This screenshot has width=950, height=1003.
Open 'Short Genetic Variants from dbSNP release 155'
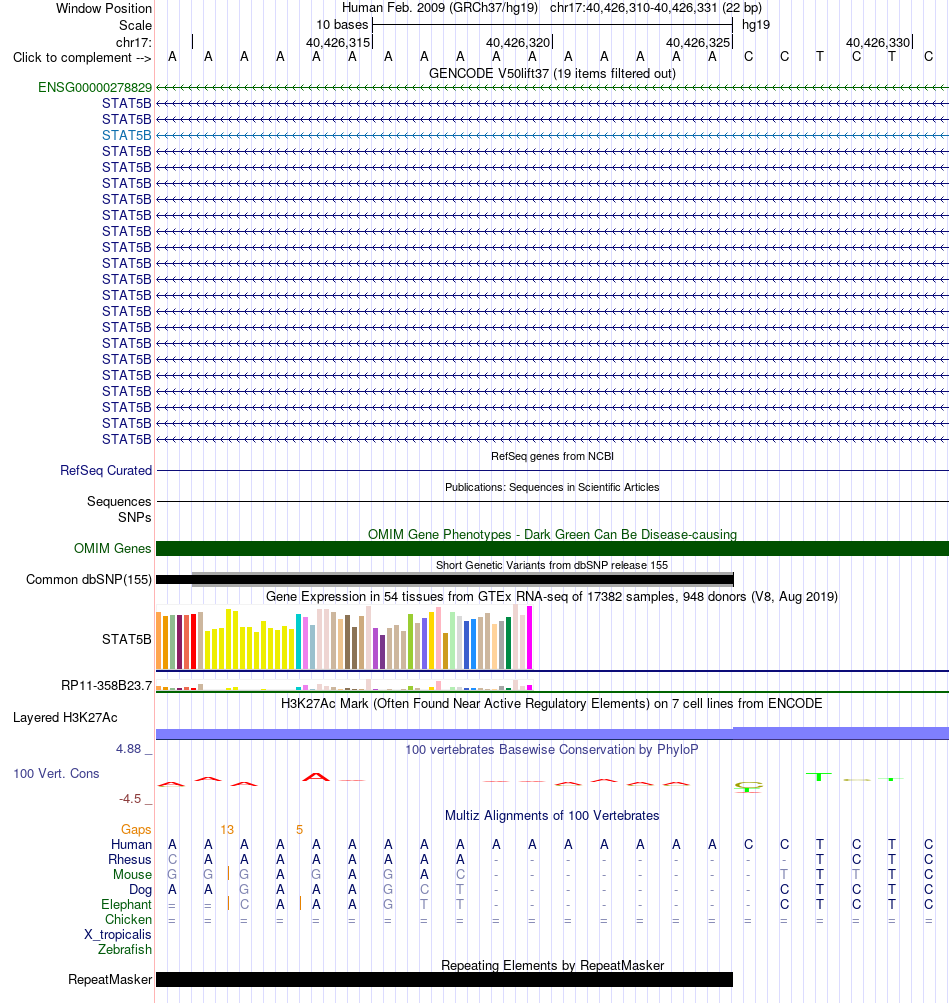pyautogui.click(x=552, y=565)
